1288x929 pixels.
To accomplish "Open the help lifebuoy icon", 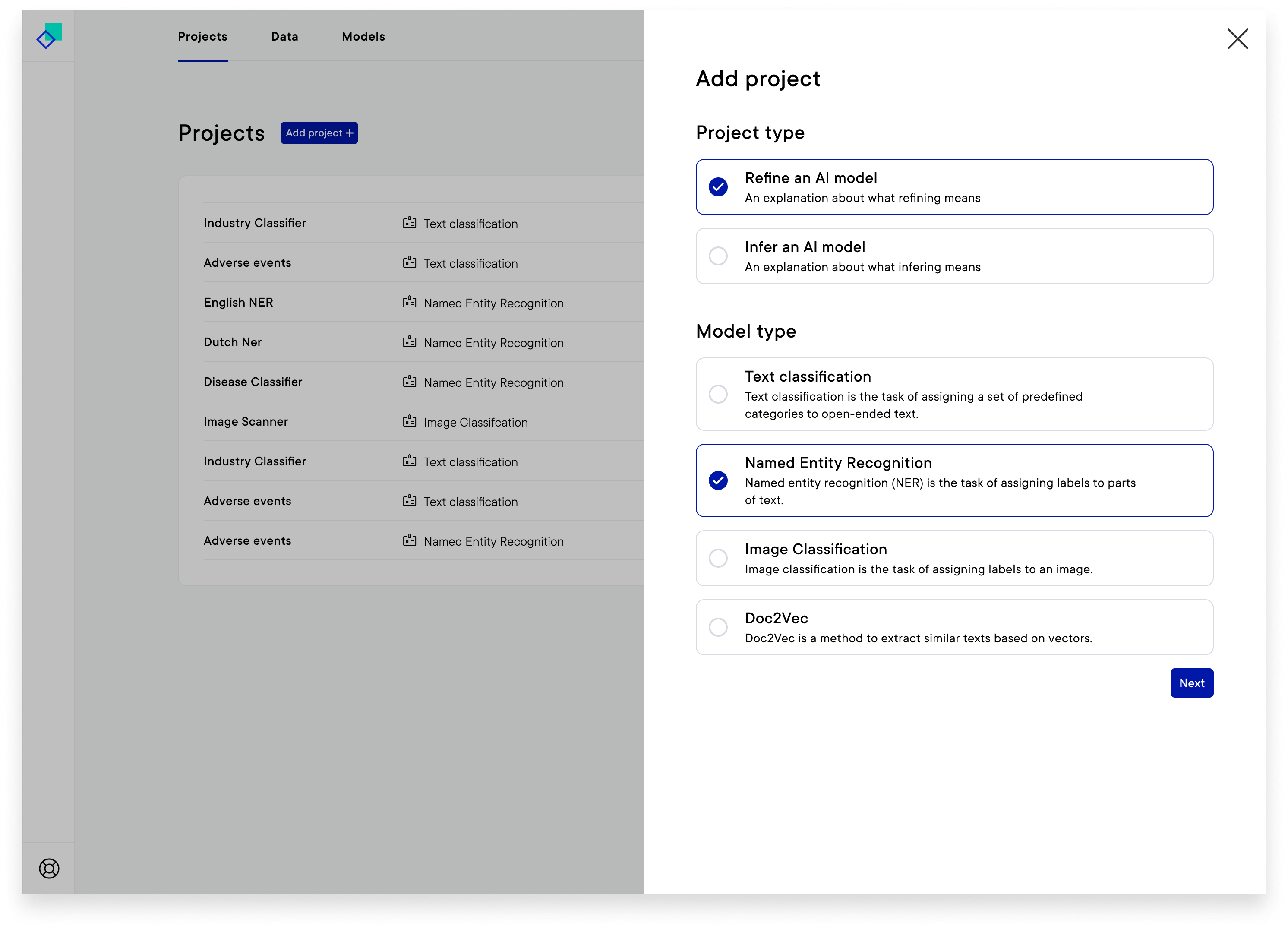I will 49,868.
